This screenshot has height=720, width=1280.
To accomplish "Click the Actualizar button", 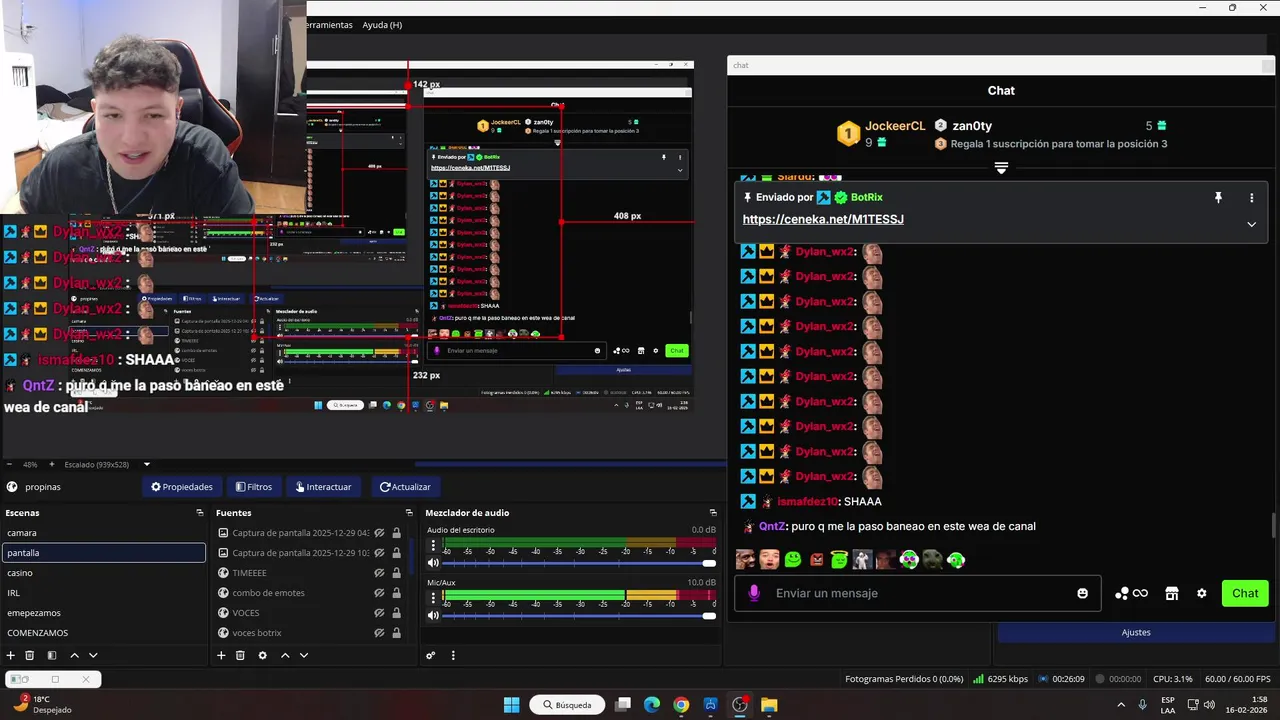I will point(405,487).
